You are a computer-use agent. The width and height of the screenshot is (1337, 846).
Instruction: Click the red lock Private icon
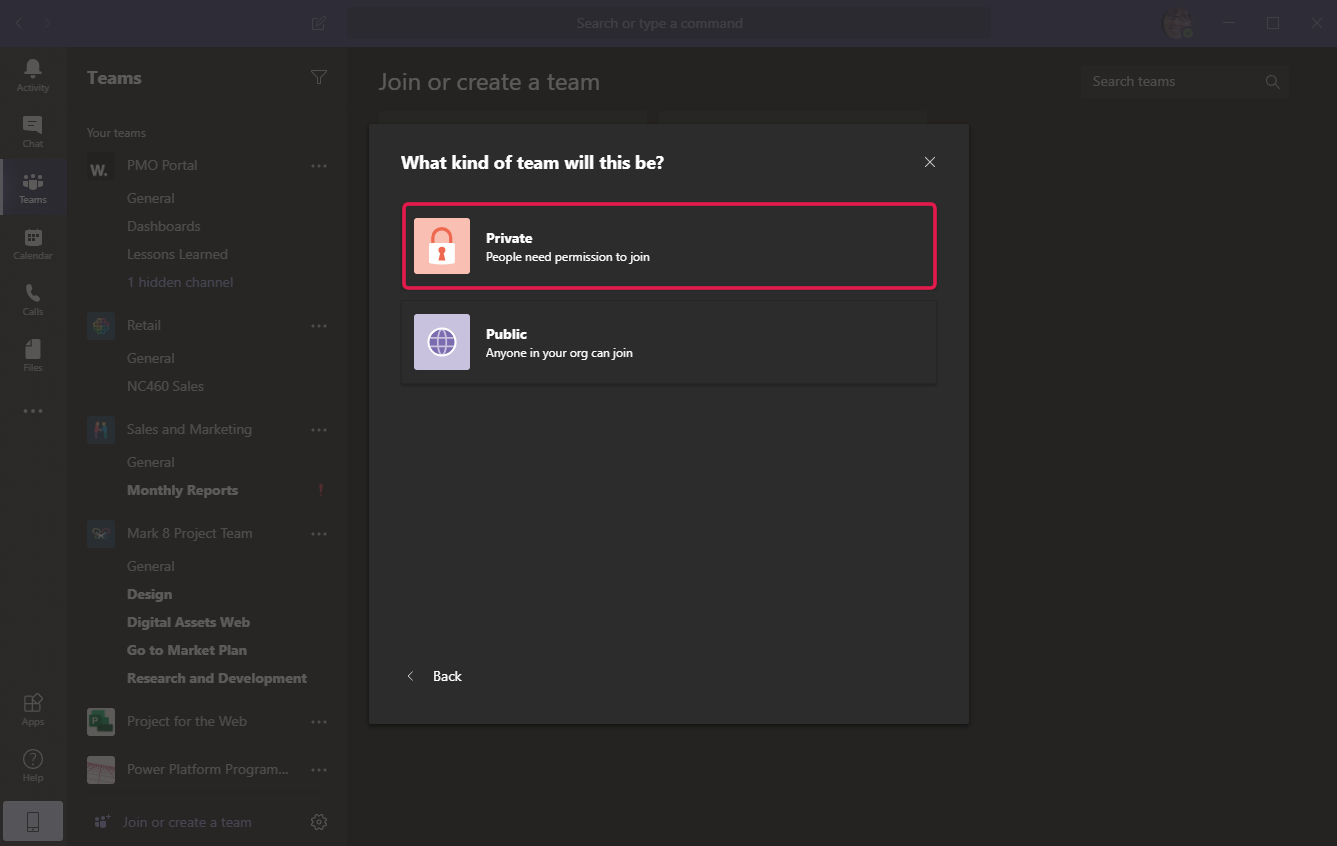click(442, 246)
